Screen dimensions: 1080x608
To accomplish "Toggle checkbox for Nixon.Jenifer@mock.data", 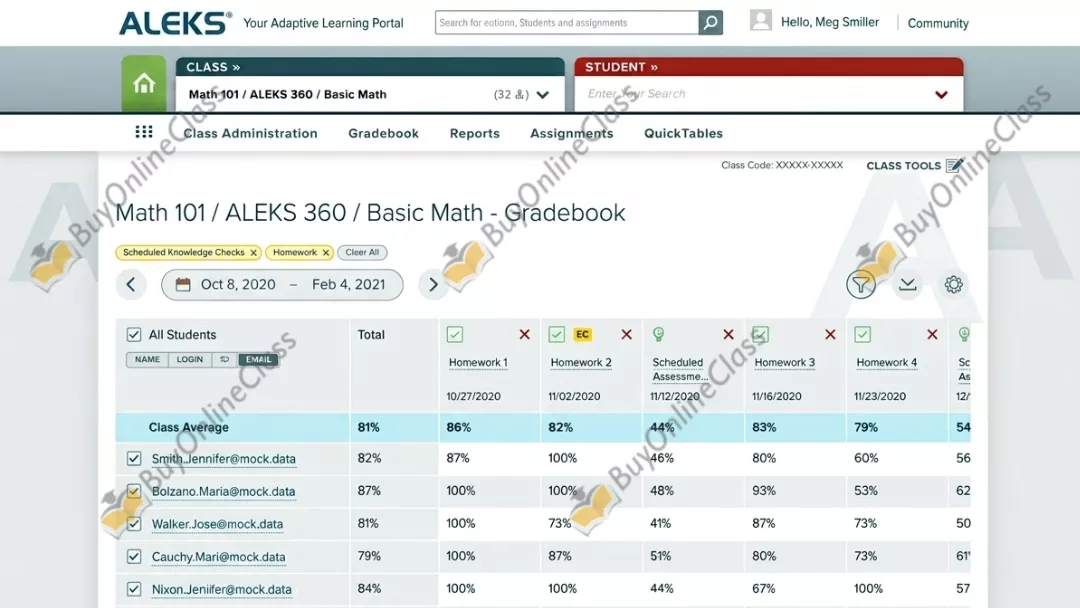I will coord(134,589).
